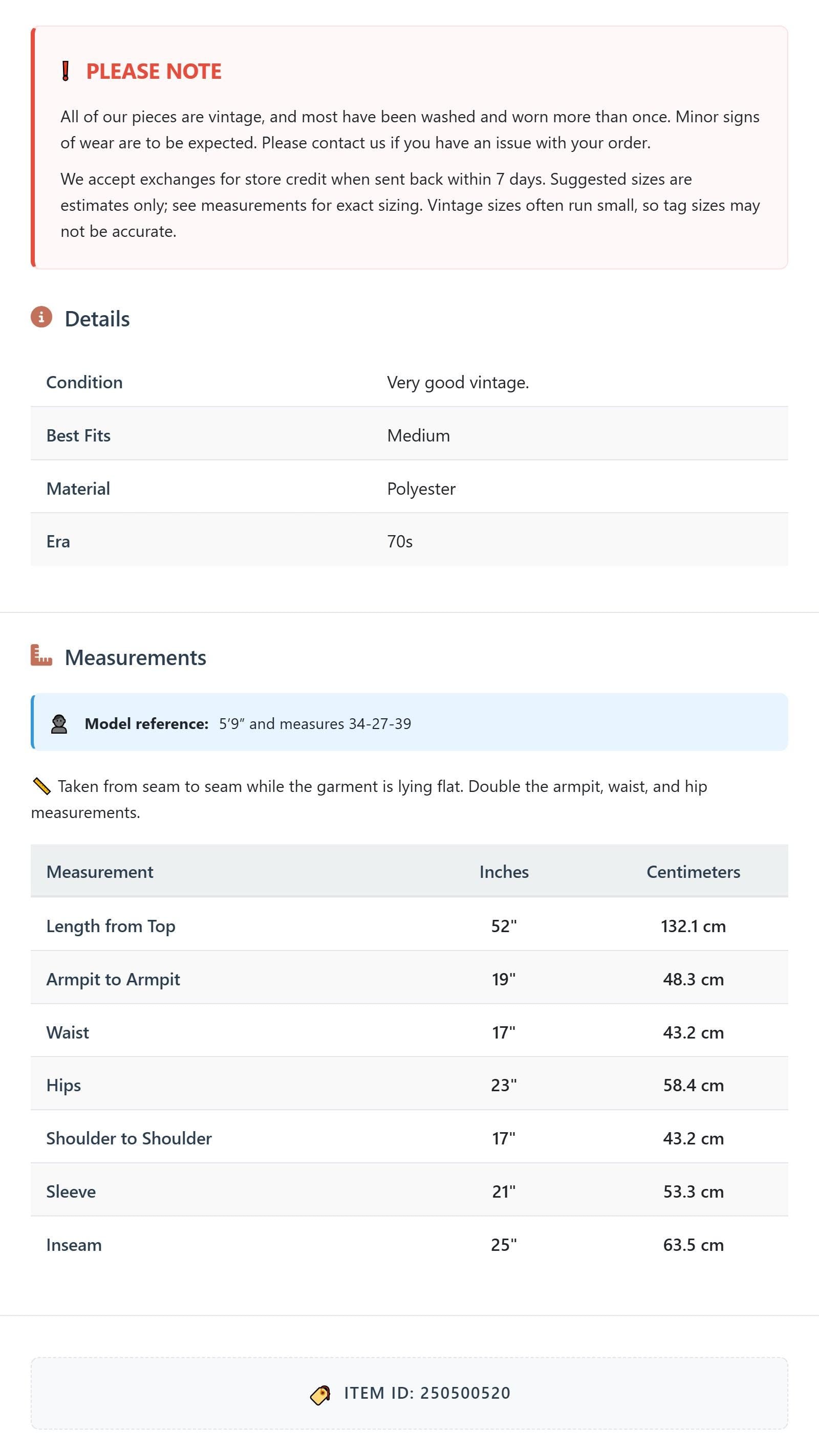Click the yellow ruler emoji icon
The width and height of the screenshot is (819, 1456).
coord(42,786)
